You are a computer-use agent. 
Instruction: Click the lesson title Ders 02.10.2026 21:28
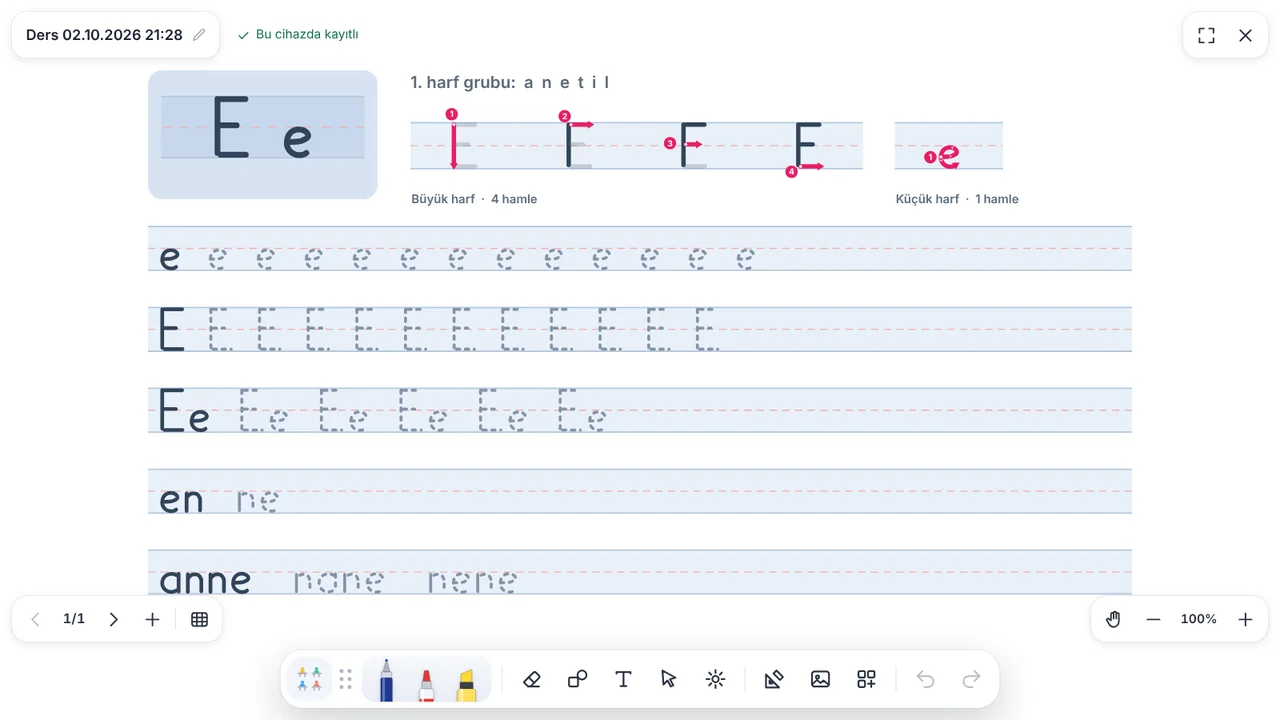(x=104, y=35)
